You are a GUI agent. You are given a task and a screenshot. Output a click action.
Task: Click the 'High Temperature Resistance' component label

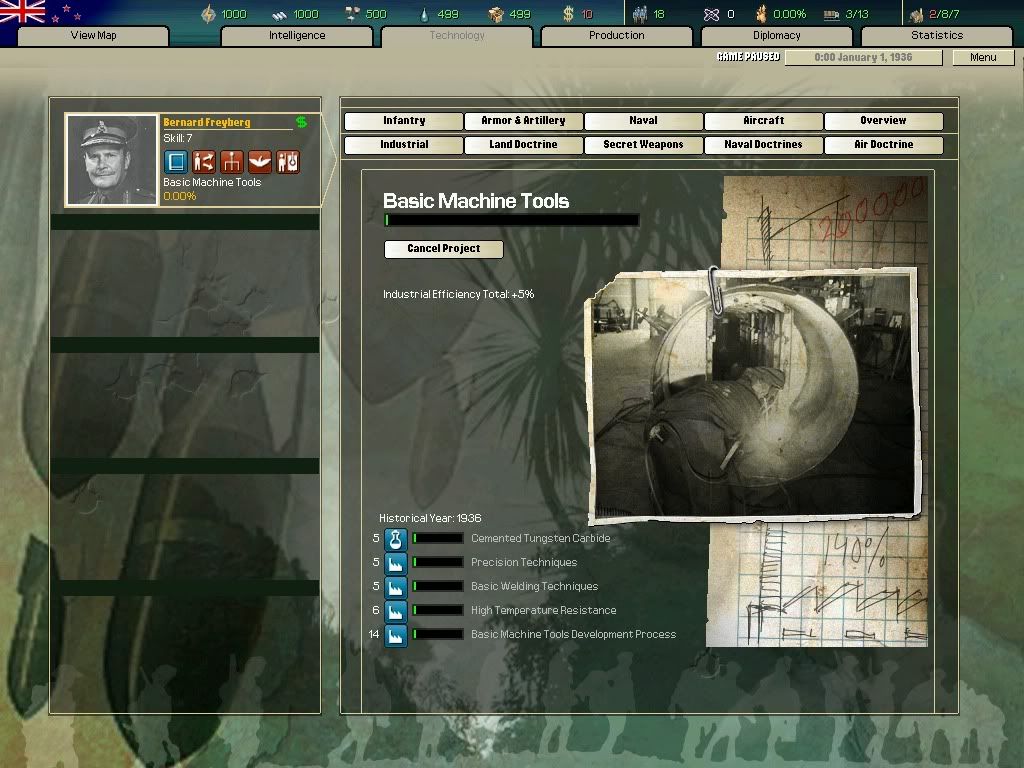(543, 611)
